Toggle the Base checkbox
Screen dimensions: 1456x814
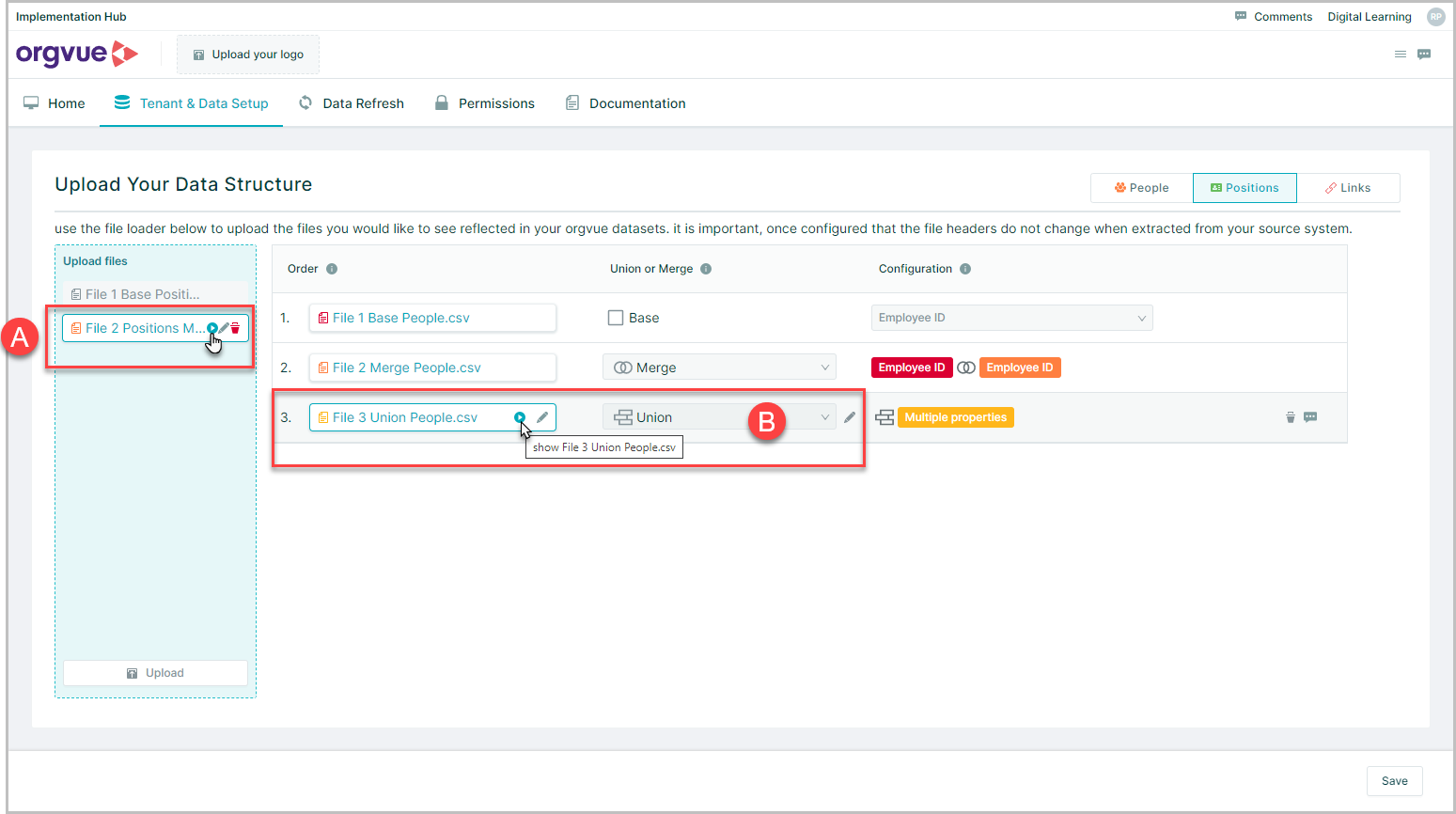(x=616, y=318)
